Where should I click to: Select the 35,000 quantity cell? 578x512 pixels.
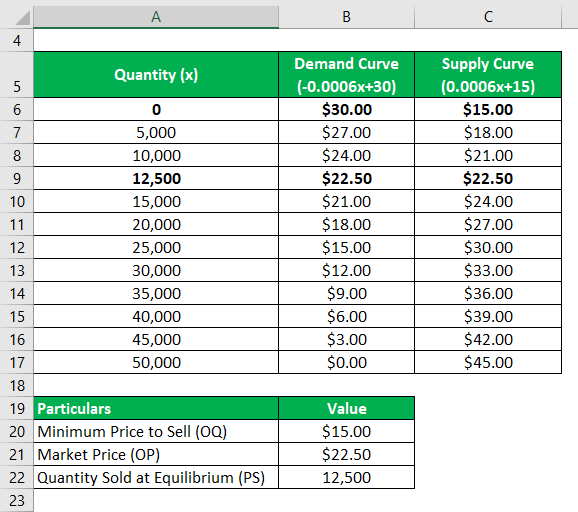coord(156,293)
